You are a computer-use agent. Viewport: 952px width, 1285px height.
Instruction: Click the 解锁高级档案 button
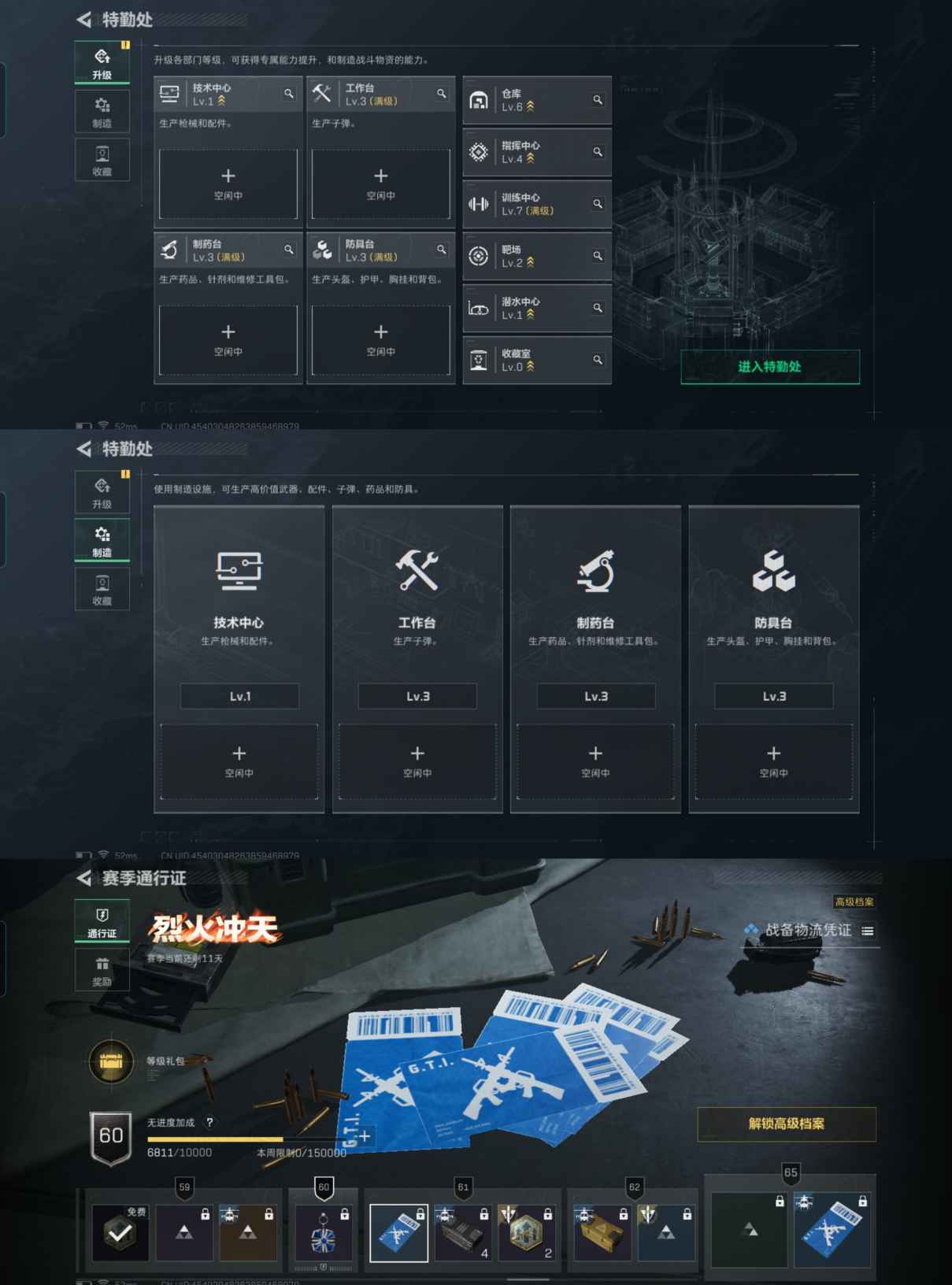pos(787,1124)
